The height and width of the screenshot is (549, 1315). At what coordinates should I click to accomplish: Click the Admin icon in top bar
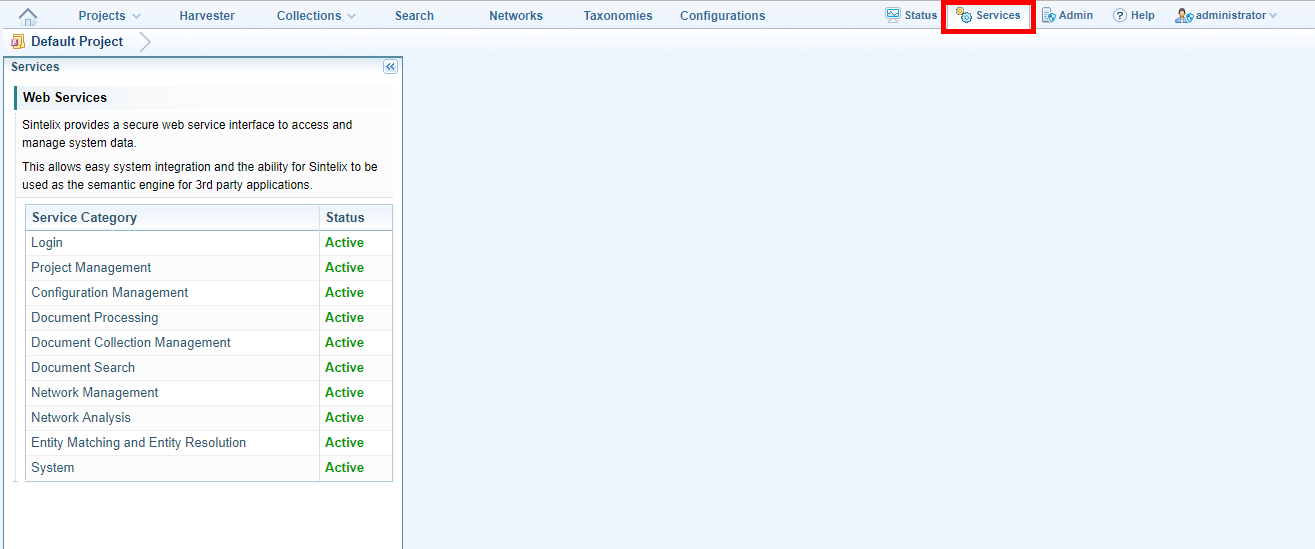(x=1048, y=16)
